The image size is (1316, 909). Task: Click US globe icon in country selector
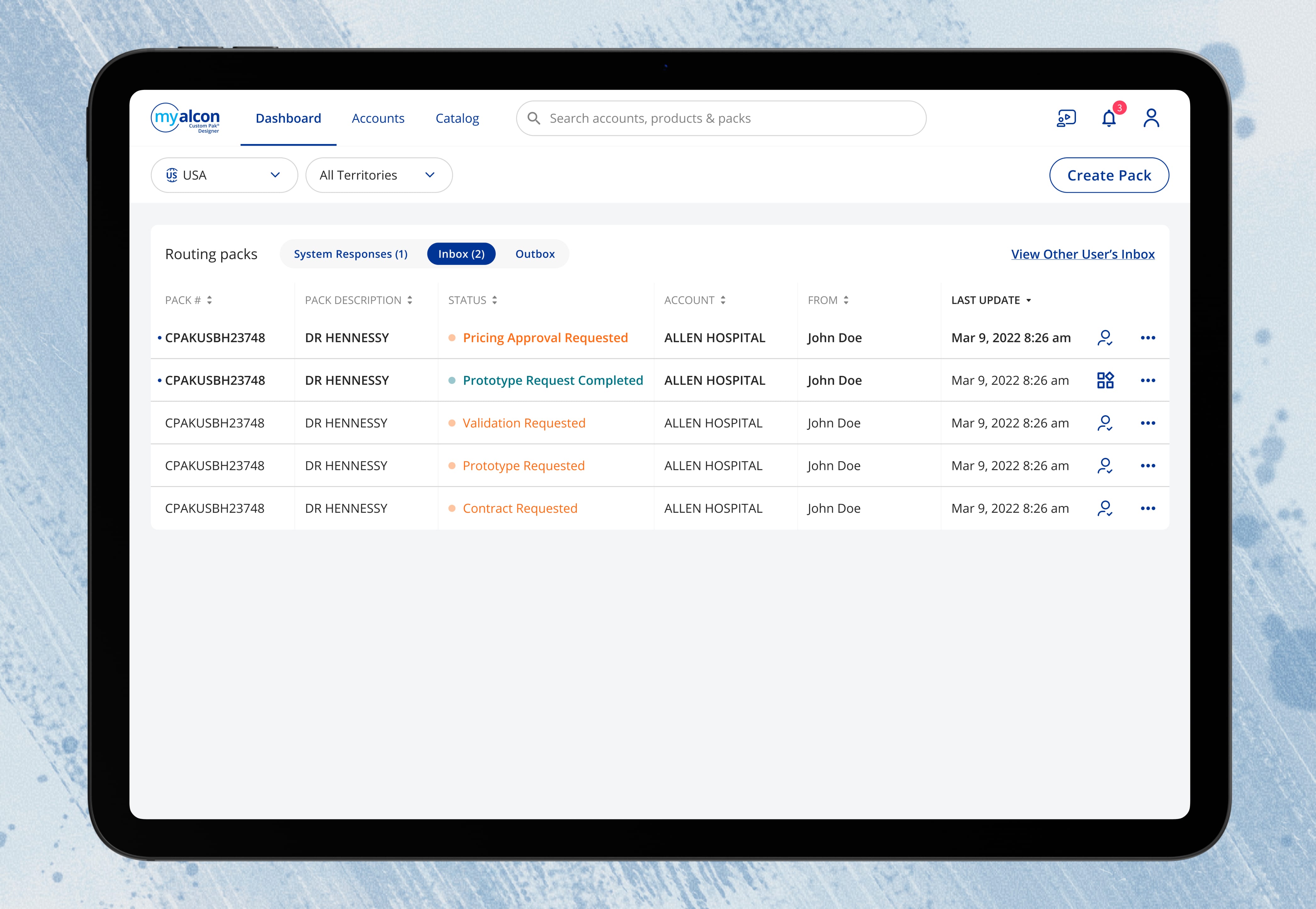point(172,175)
